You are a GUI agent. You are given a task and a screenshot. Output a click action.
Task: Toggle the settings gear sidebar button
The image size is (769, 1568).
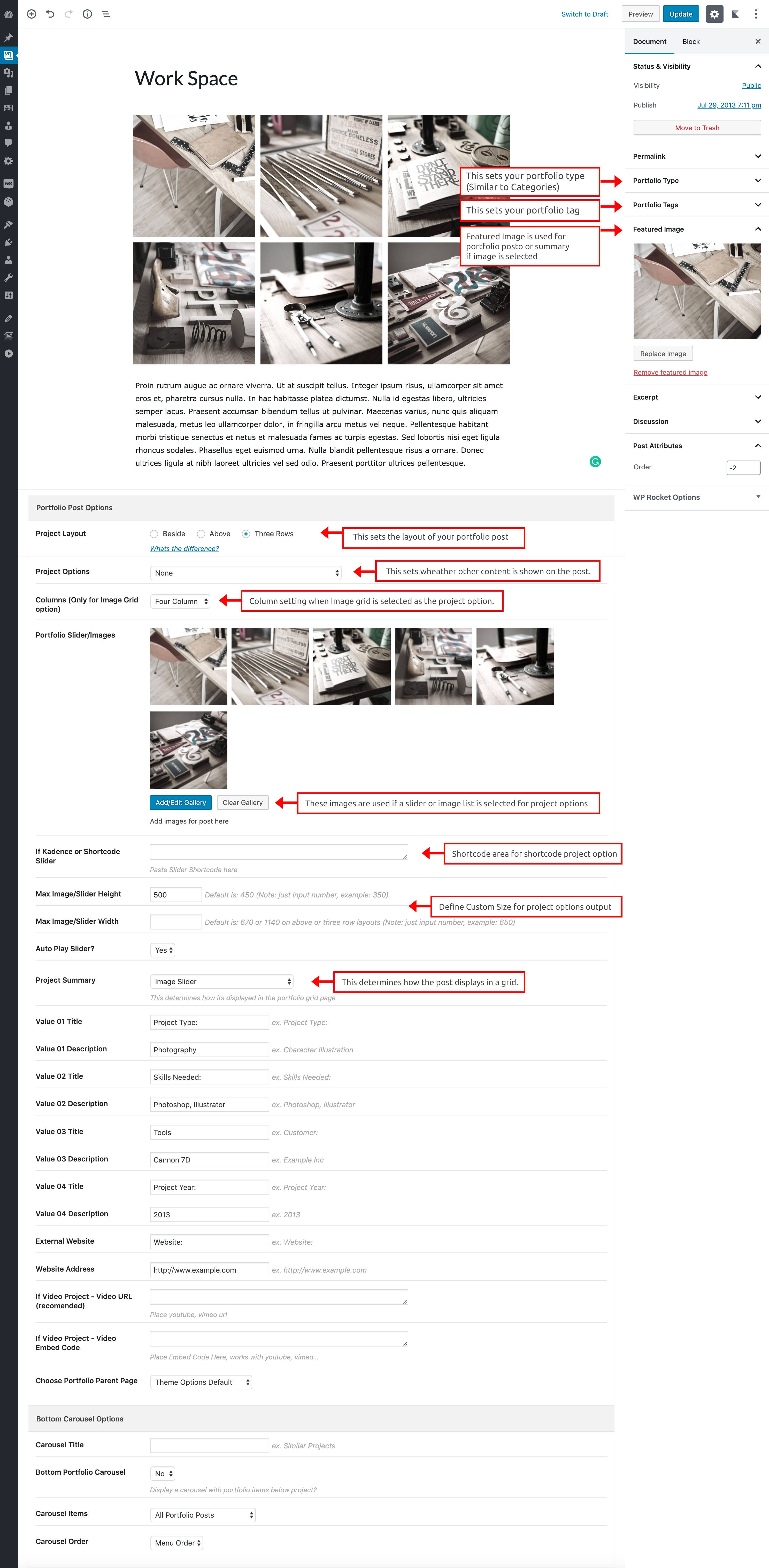tap(714, 14)
